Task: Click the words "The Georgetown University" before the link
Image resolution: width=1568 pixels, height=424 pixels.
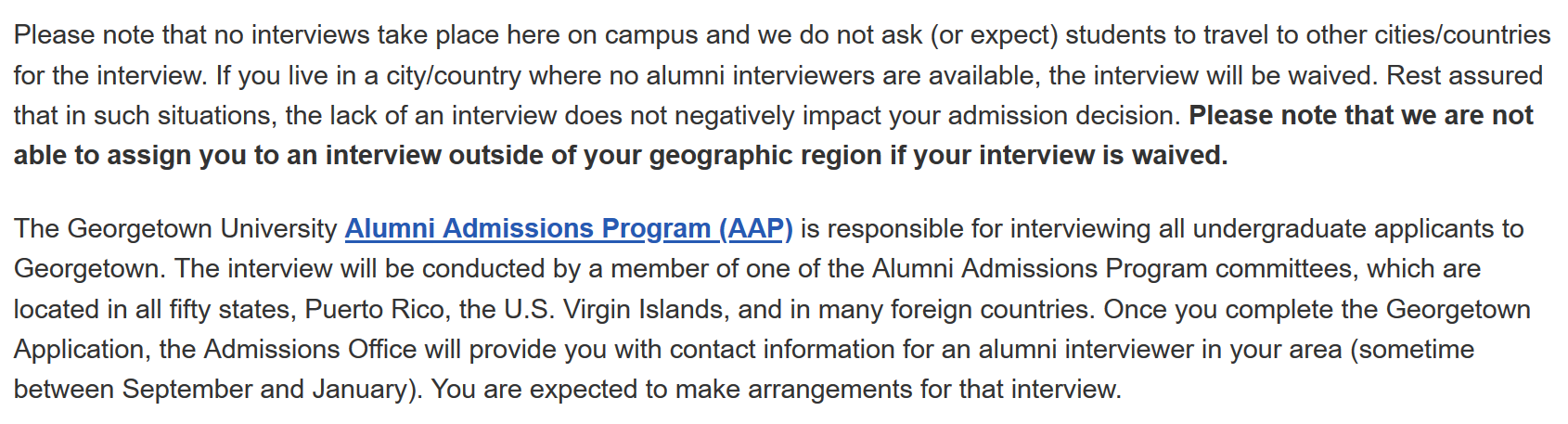Action: pyautogui.click(x=175, y=228)
